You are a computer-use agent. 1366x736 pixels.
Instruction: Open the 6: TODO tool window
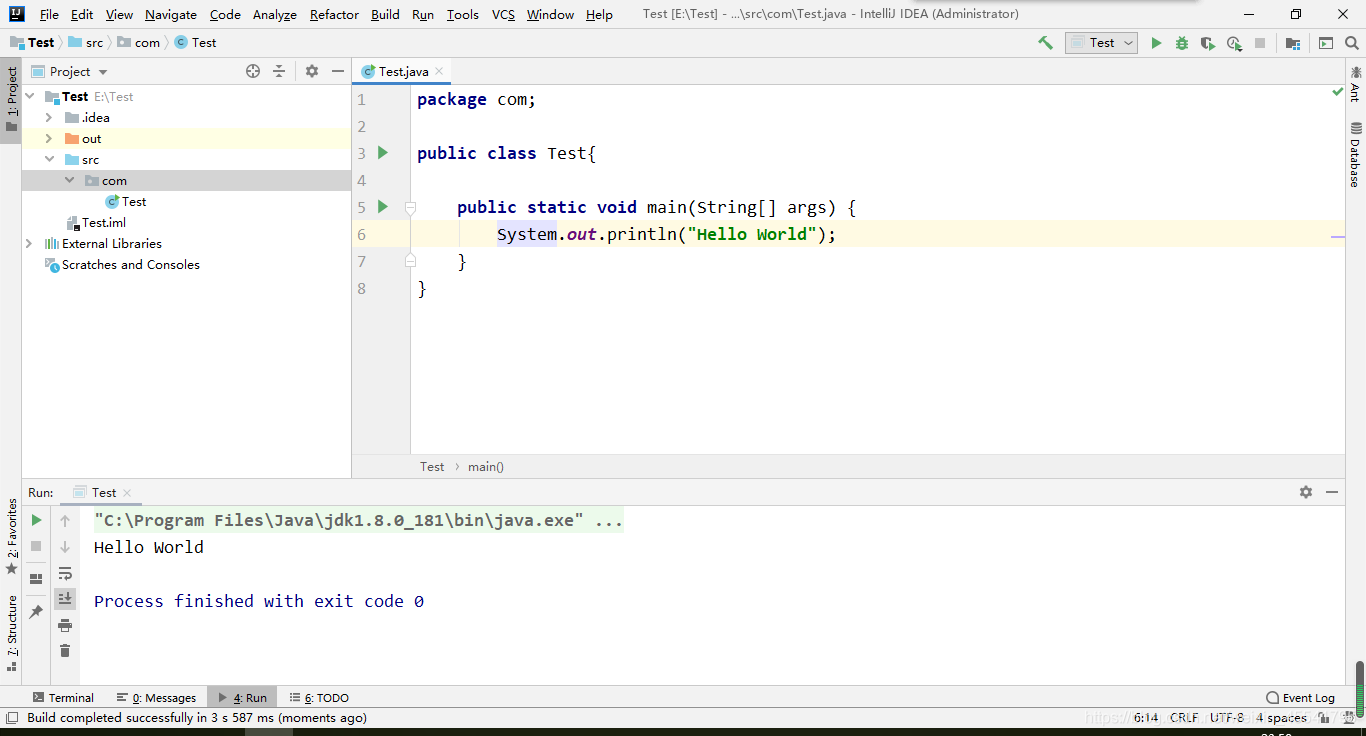coord(319,698)
